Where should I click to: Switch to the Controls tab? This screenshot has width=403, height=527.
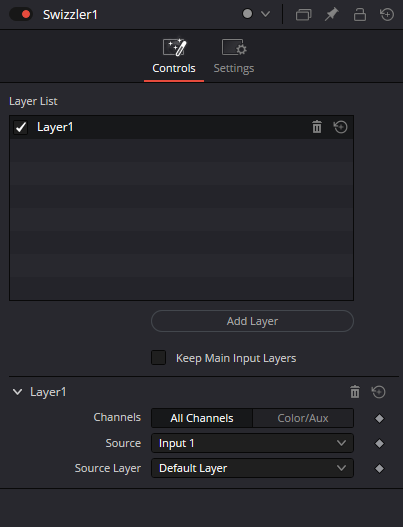click(x=174, y=56)
